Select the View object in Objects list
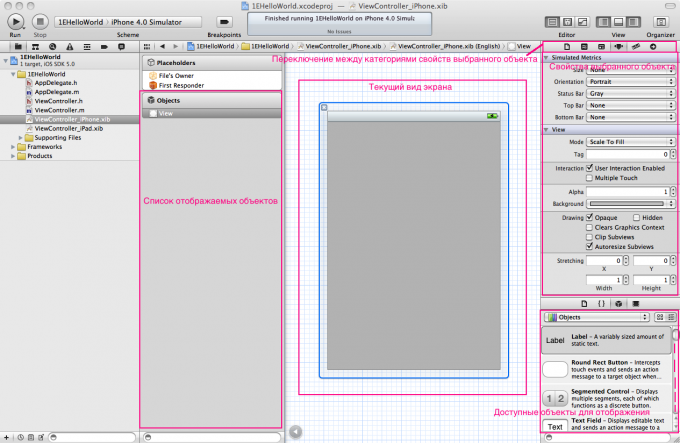 212,113
